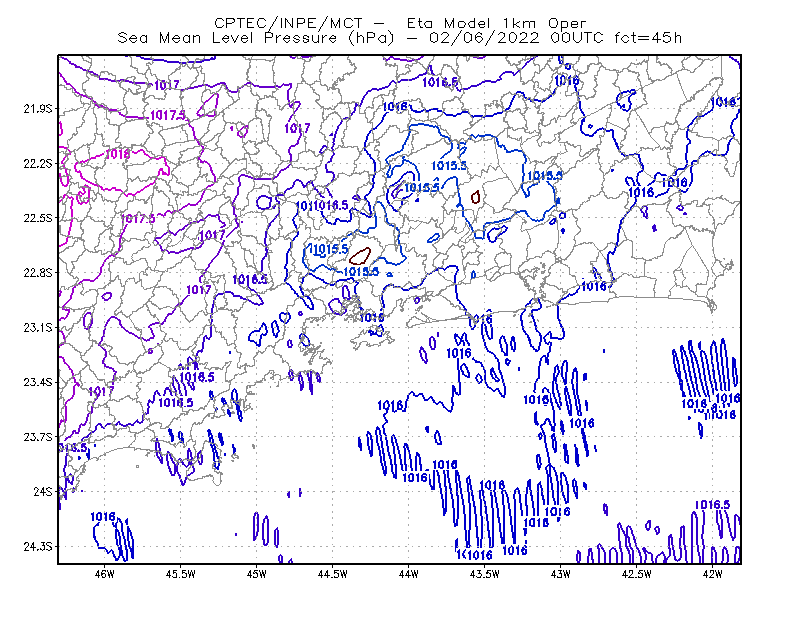This screenshot has width=800, height=618.
Task: Click the 22.8S latitude axis label
Action: 38,273
